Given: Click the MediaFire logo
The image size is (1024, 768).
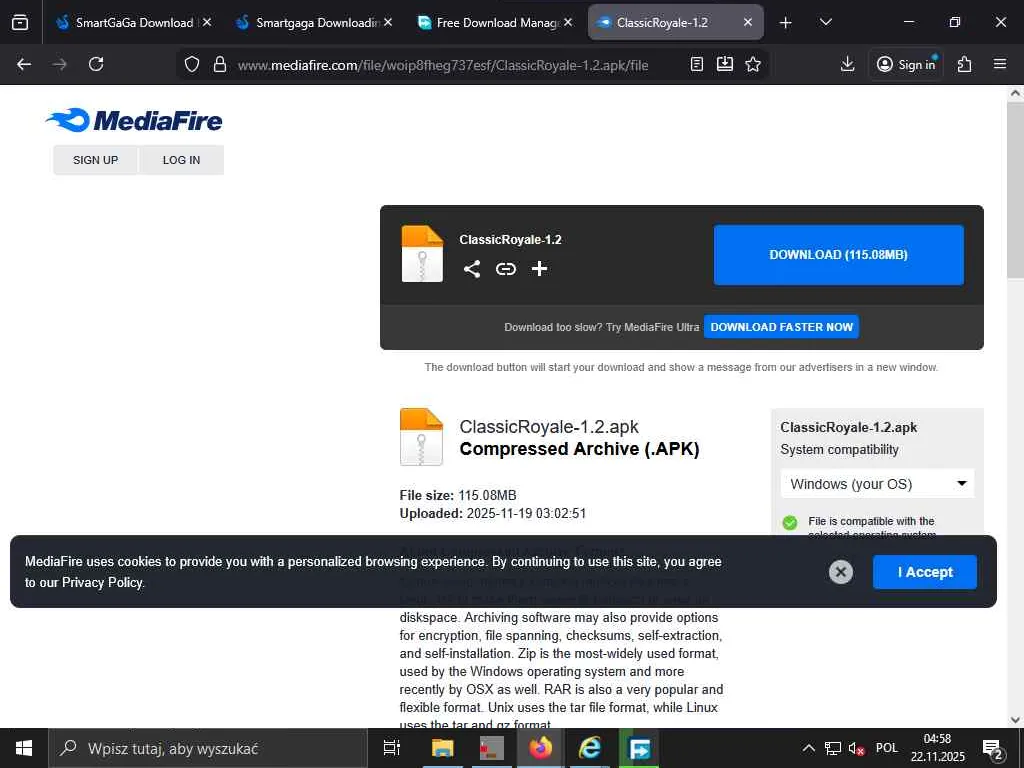Looking at the screenshot, I should 134,120.
